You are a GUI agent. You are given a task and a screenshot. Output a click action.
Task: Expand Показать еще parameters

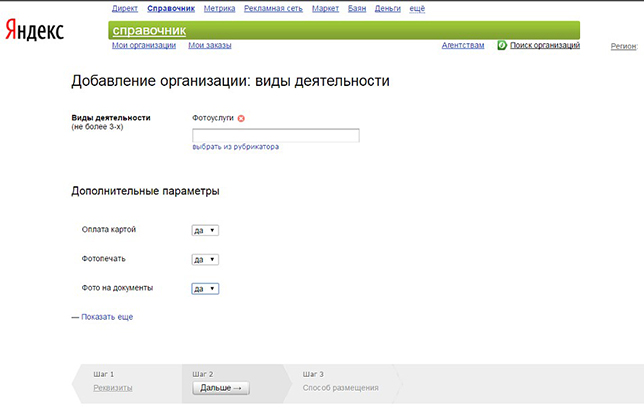[x=107, y=317]
